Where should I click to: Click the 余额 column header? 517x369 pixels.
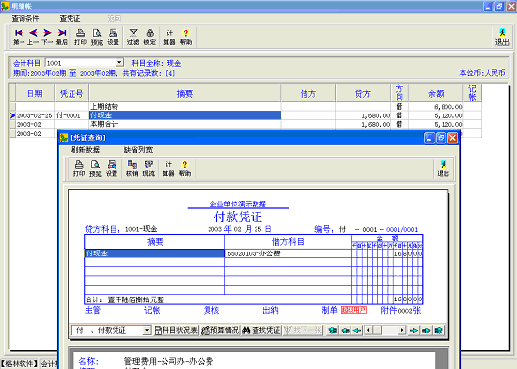(436, 93)
